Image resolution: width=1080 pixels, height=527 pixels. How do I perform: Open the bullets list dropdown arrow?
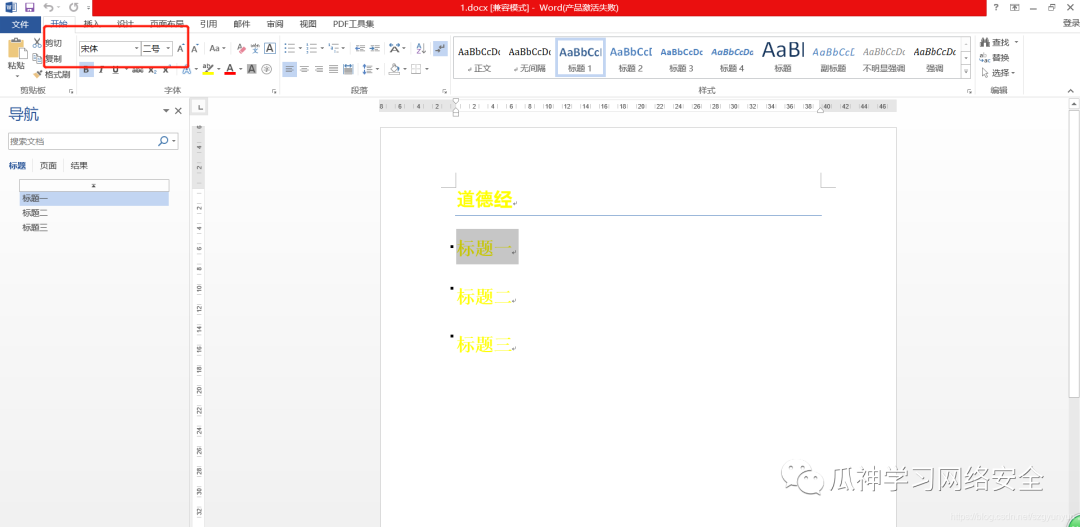[300, 48]
